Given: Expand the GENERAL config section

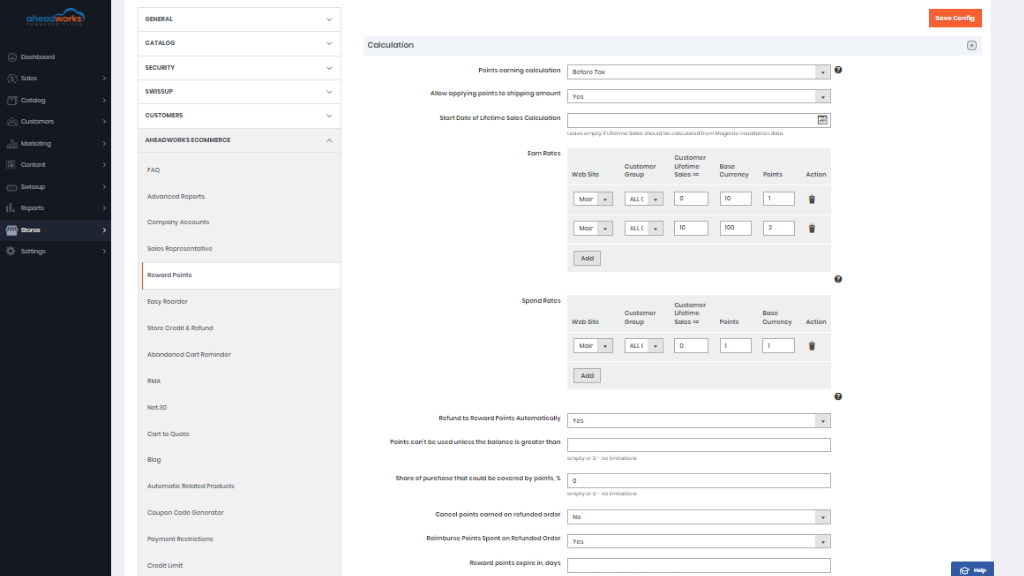Looking at the screenshot, I should pyautogui.click(x=239, y=19).
